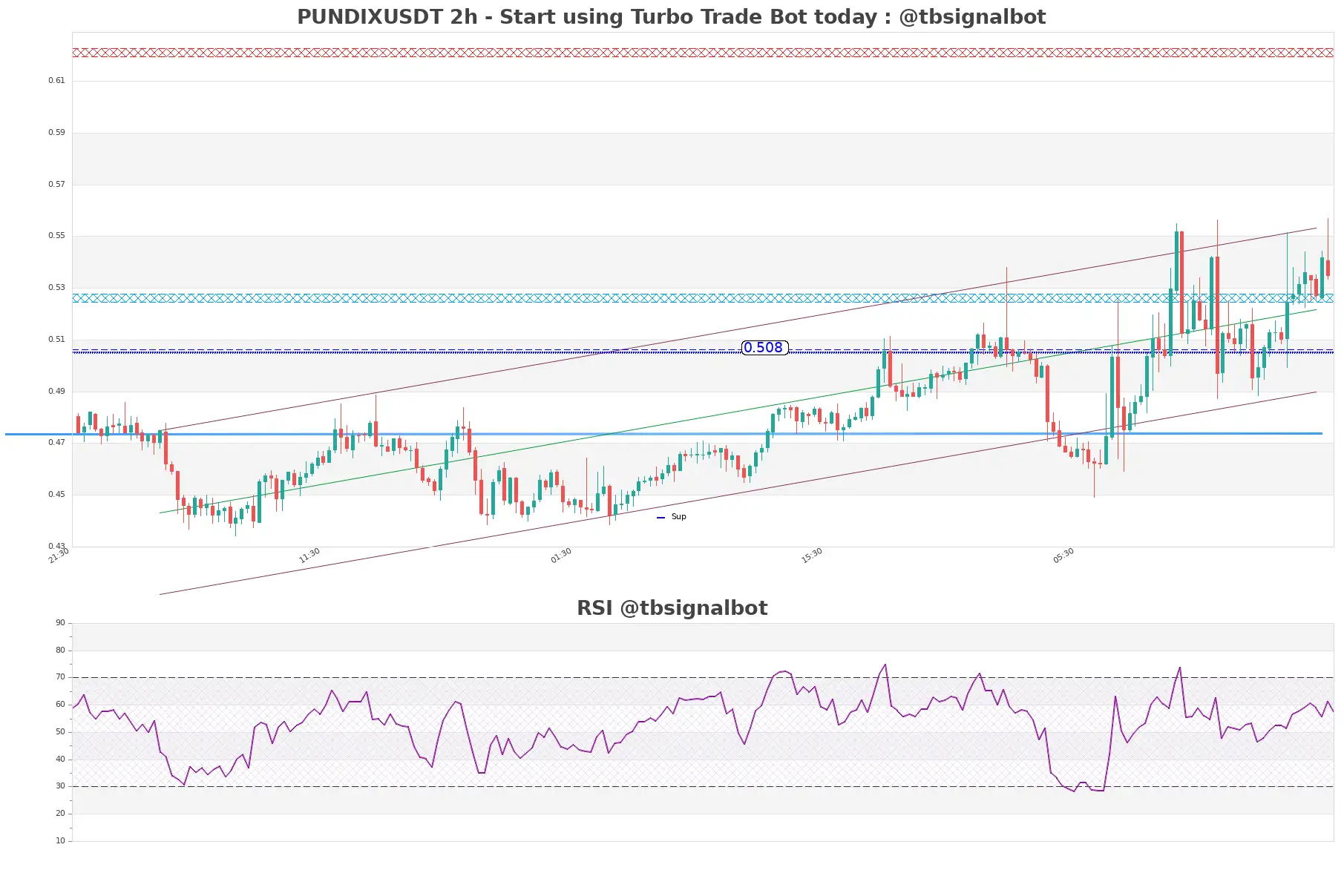Screen dimensions: 1344x896
Task: Click the 0.49 price axis label
Action: (56, 392)
